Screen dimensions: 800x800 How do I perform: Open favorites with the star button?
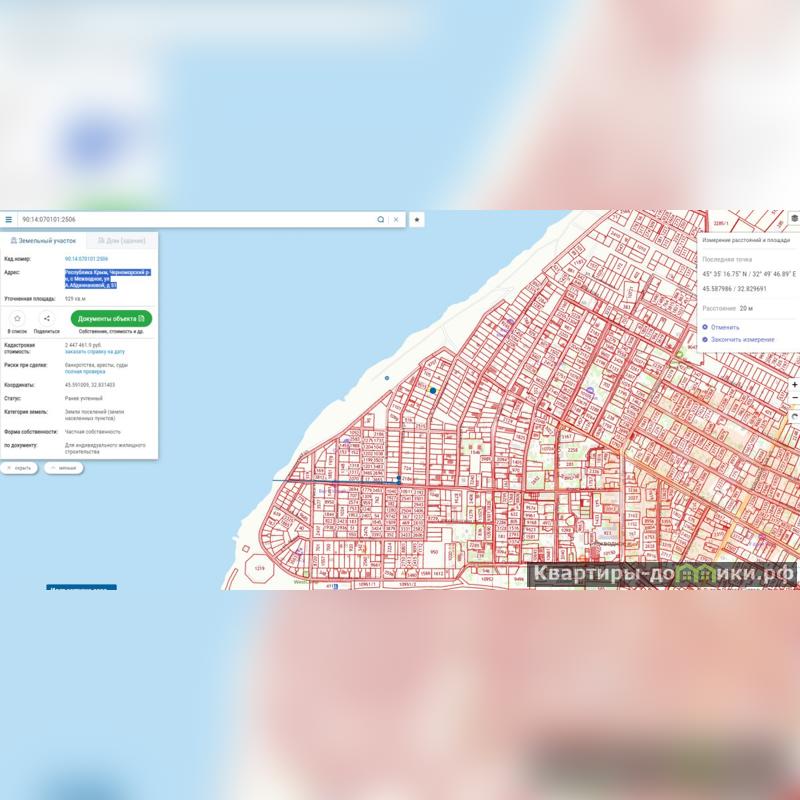coord(417,219)
